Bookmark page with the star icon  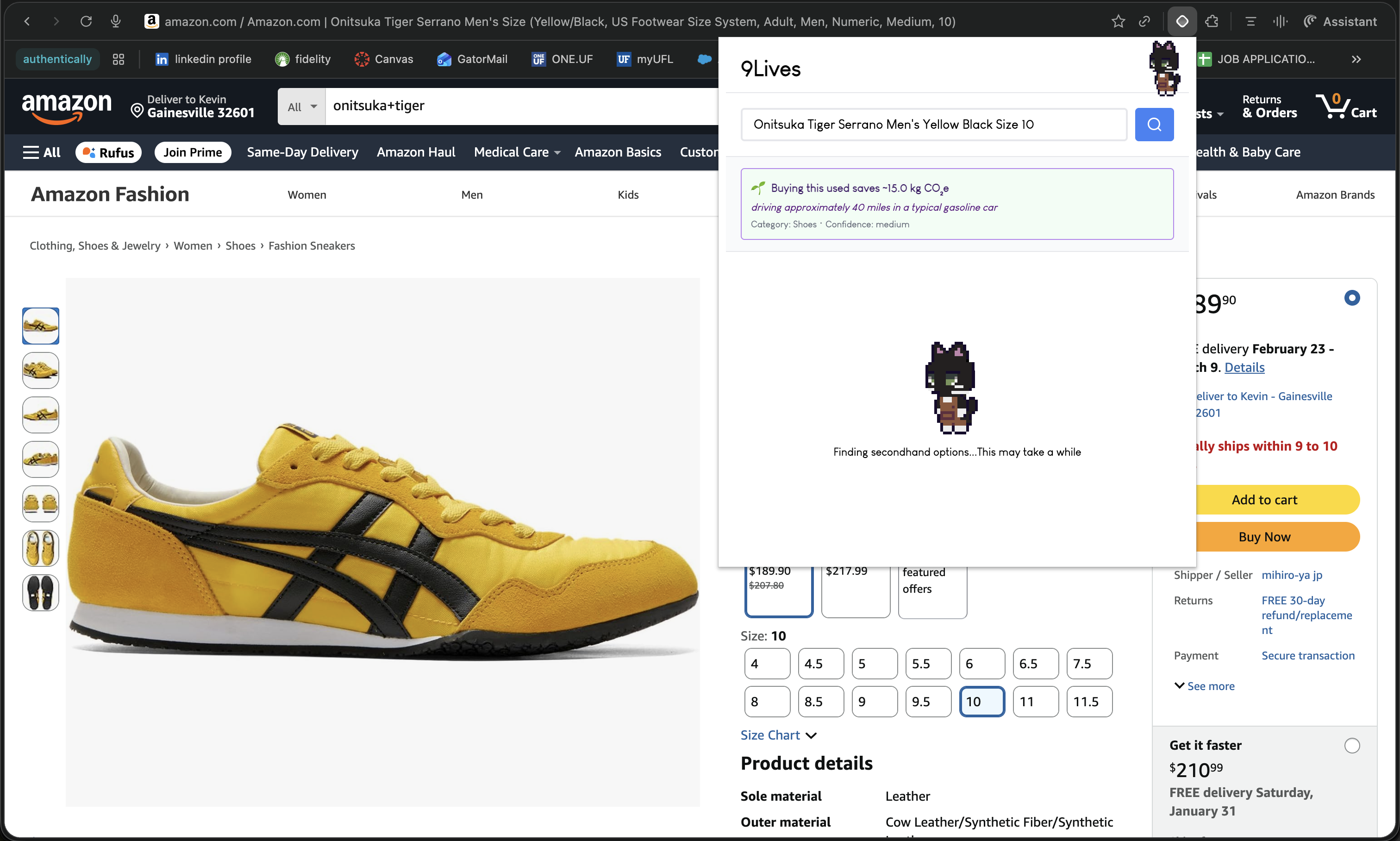click(x=1118, y=22)
